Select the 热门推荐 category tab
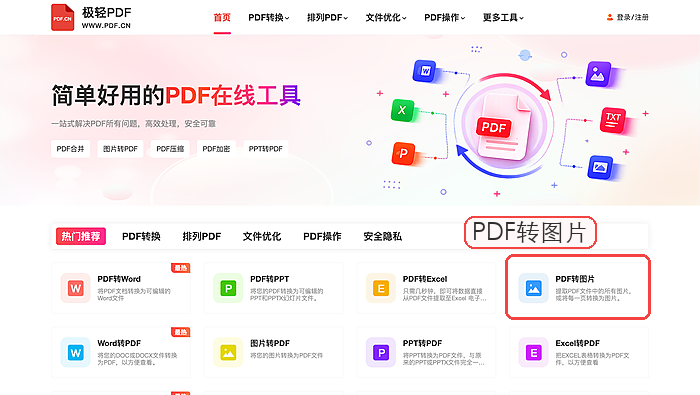700x395 pixels. tap(81, 236)
